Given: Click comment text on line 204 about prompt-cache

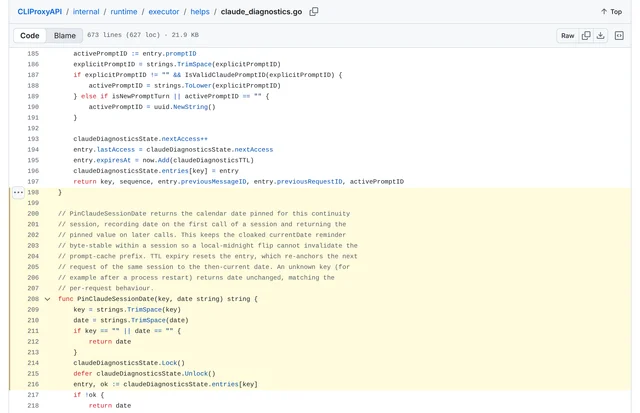Looking at the screenshot, I should (x=208, y=256).
